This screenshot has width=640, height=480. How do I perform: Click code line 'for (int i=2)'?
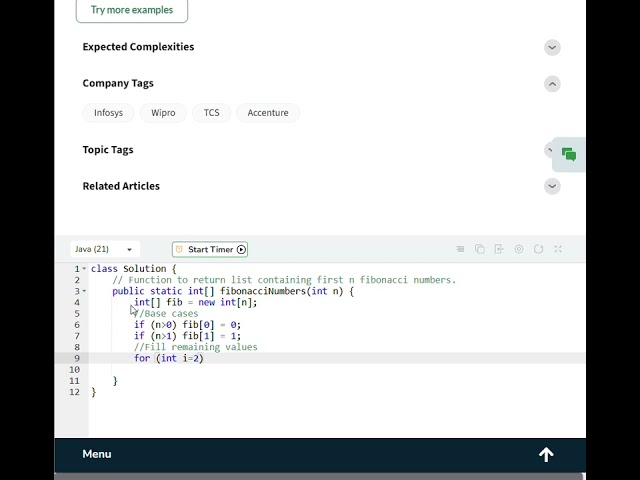click(x=169, y=358)
